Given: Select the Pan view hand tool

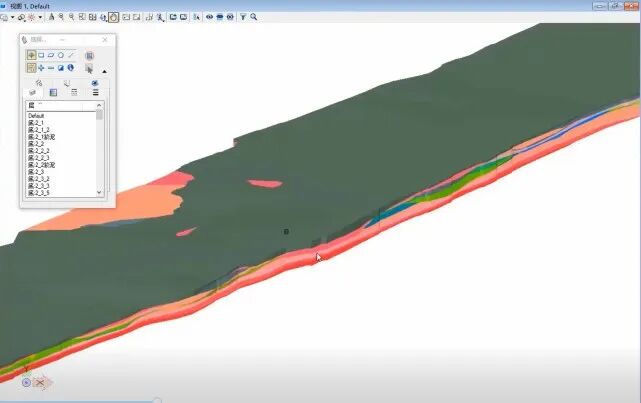Looking at the screenshot, I should click(113, 17).
